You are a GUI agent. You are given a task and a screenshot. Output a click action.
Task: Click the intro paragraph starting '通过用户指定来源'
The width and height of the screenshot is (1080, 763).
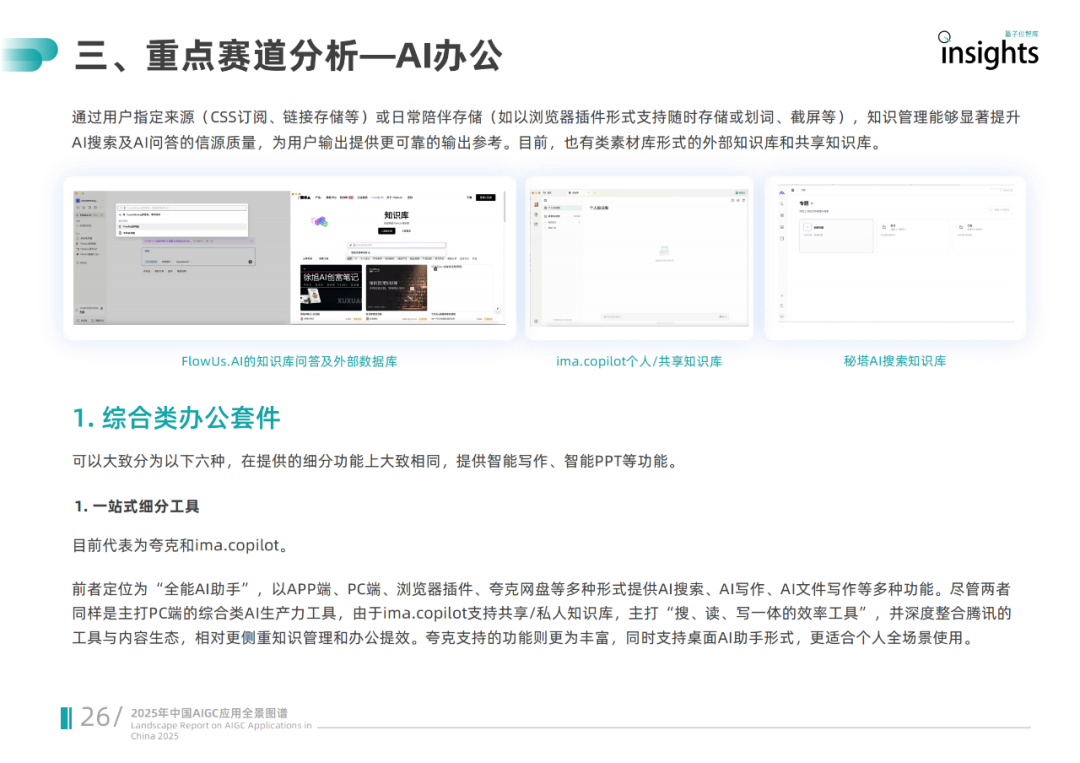tap(546, 129)
